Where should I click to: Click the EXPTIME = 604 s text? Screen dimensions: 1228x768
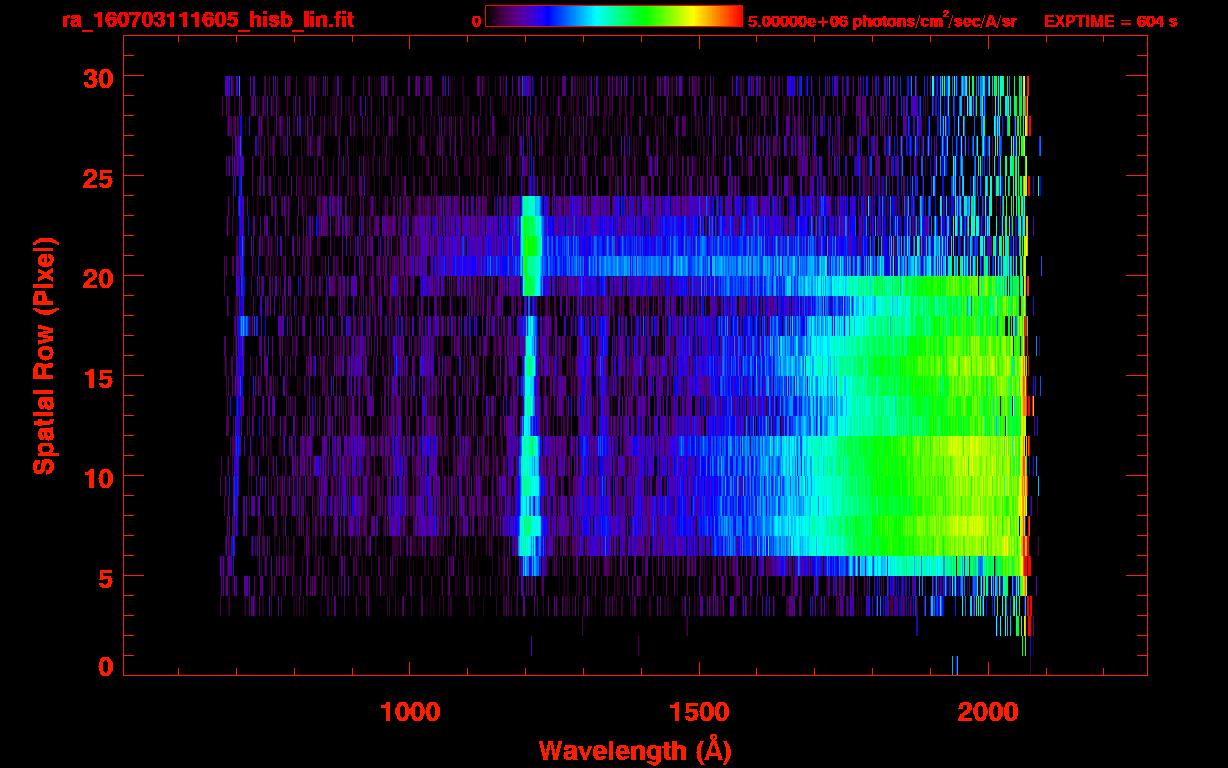(1110, 21)
